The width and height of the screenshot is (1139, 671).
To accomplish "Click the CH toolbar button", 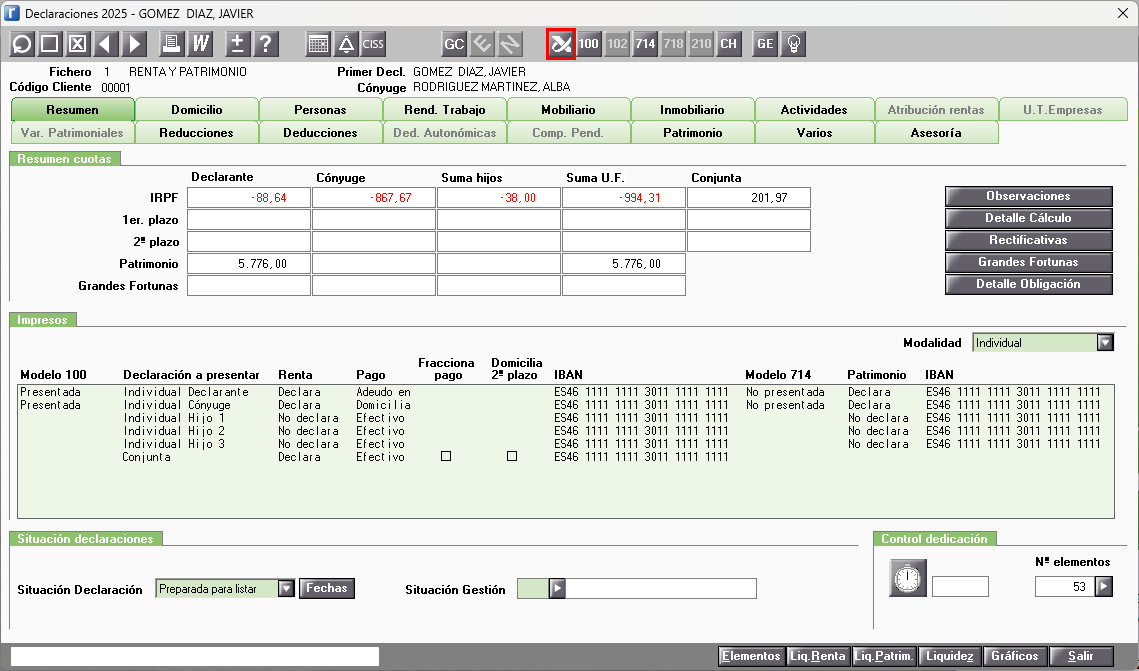I will [x=728, y=44].
